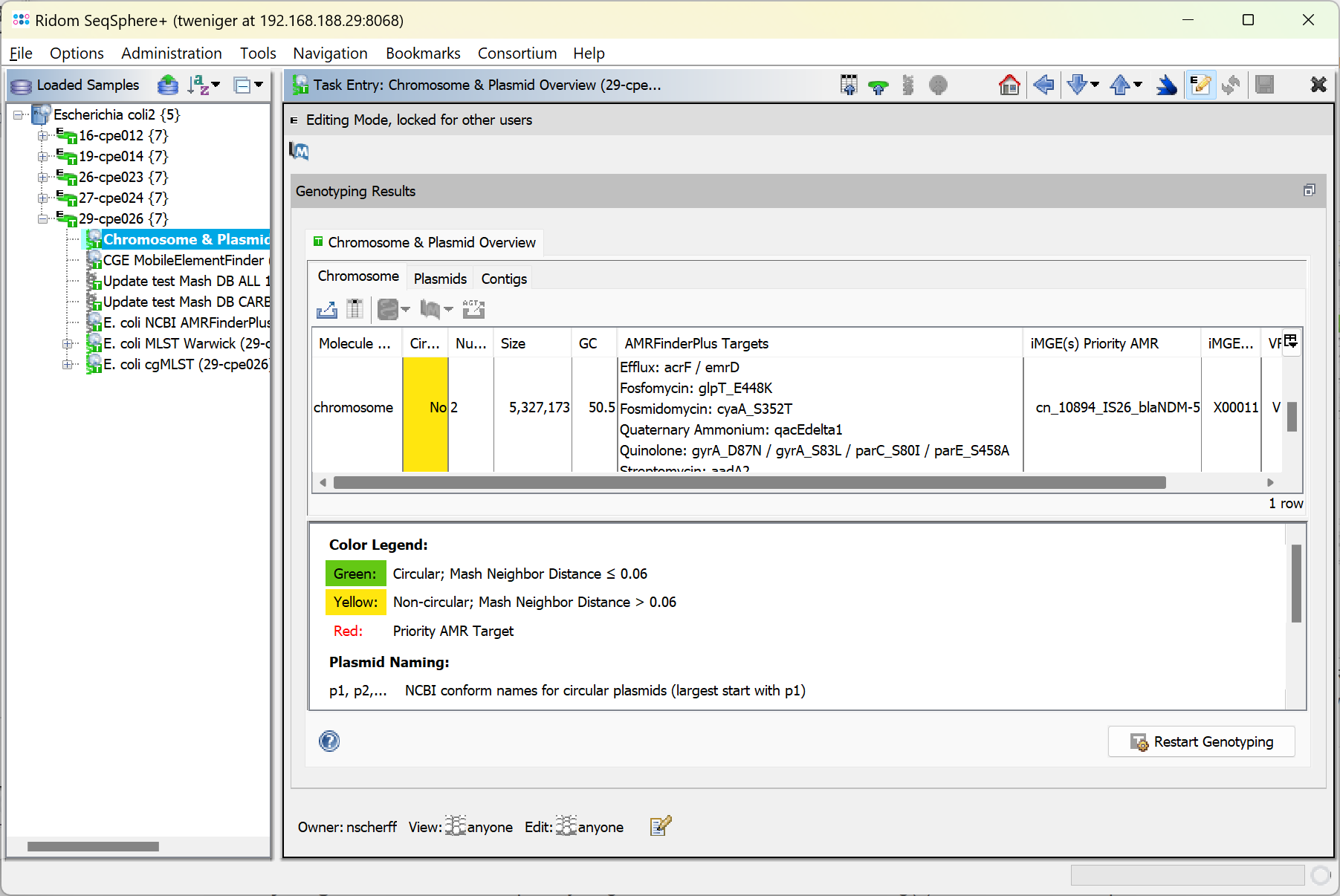Click the blue help question mark icon
Viewport: 1340px width, 896px height.
coord(329,741)
